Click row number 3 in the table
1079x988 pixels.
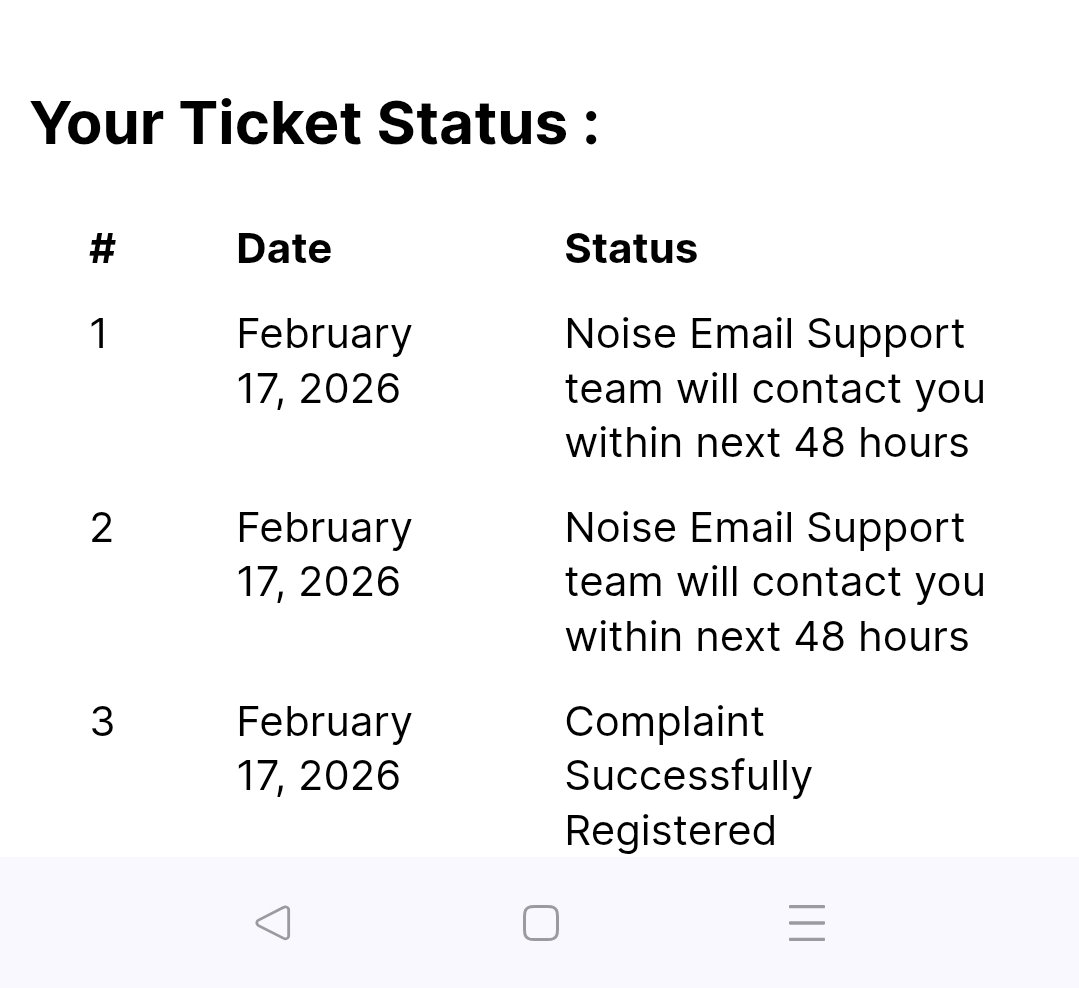[x=102, y=722]
